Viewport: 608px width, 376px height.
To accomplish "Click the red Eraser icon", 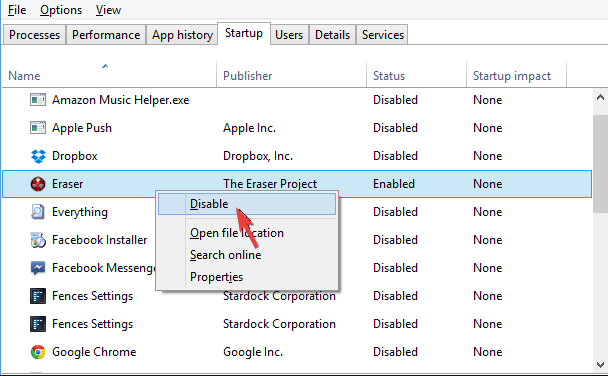I will click(x=38, y=184).
